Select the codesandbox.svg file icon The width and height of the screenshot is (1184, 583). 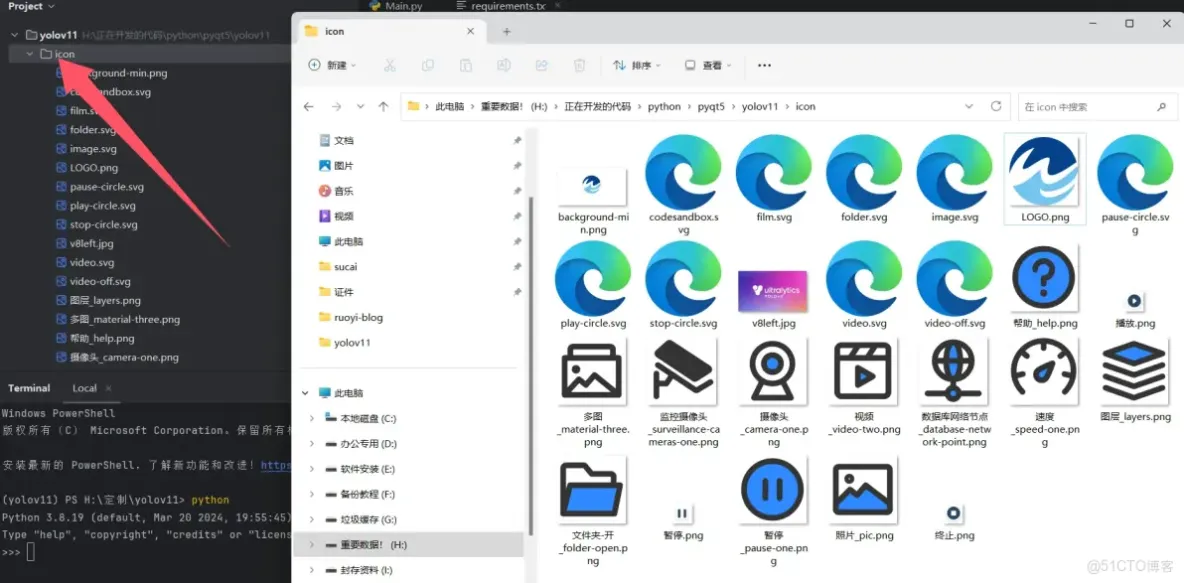pyautogui.click(x=683, y=172)
